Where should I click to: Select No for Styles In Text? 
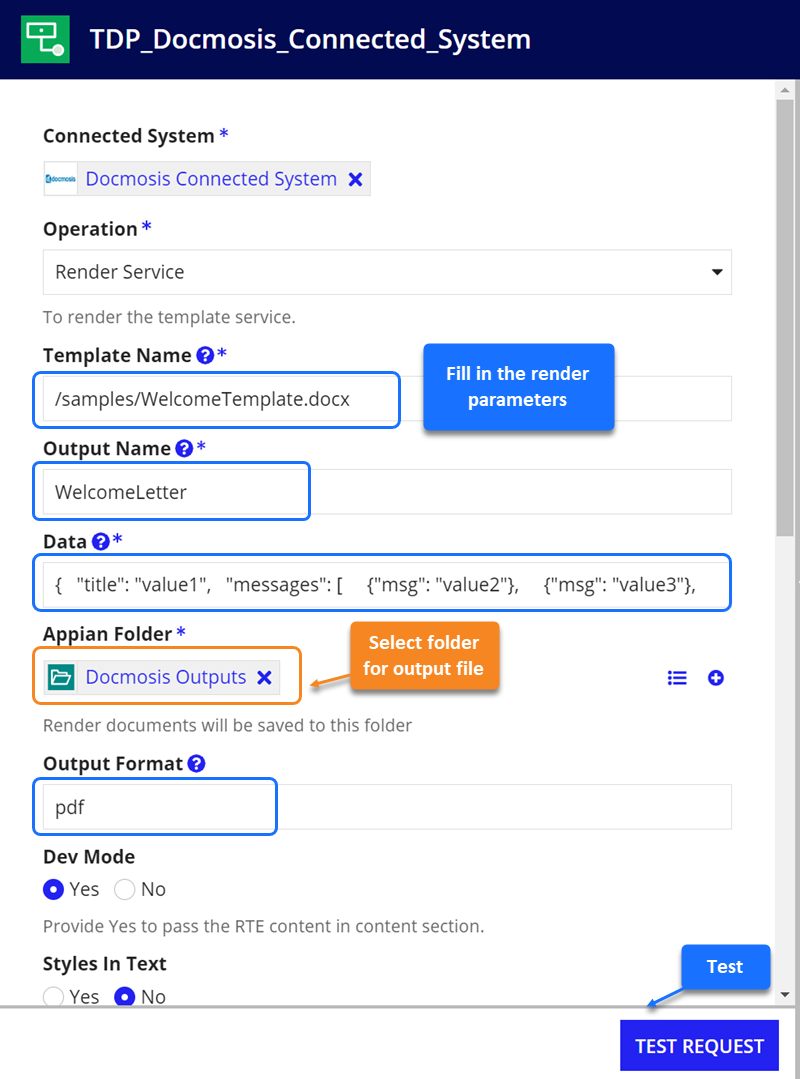(125, 996)
